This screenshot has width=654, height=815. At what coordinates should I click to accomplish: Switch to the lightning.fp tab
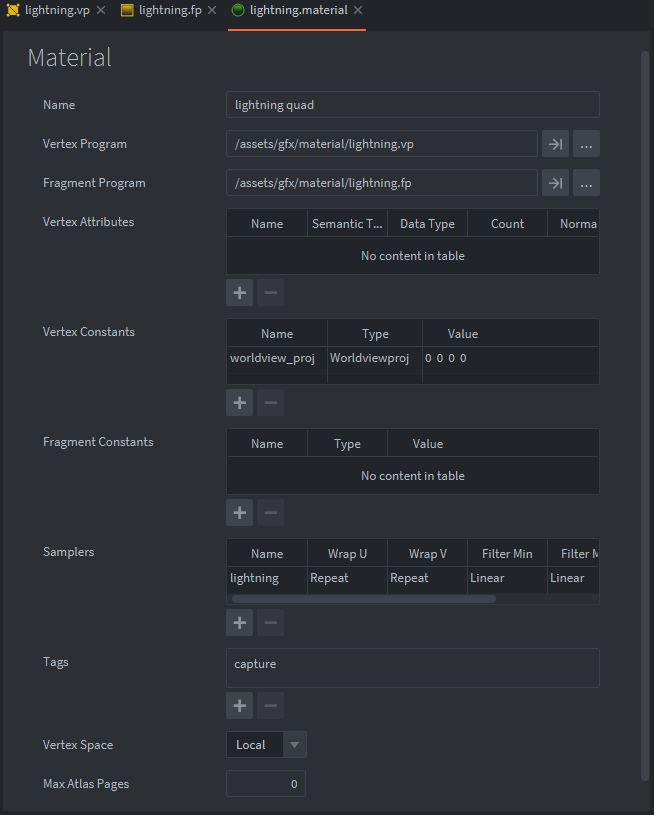click(168, 11)
